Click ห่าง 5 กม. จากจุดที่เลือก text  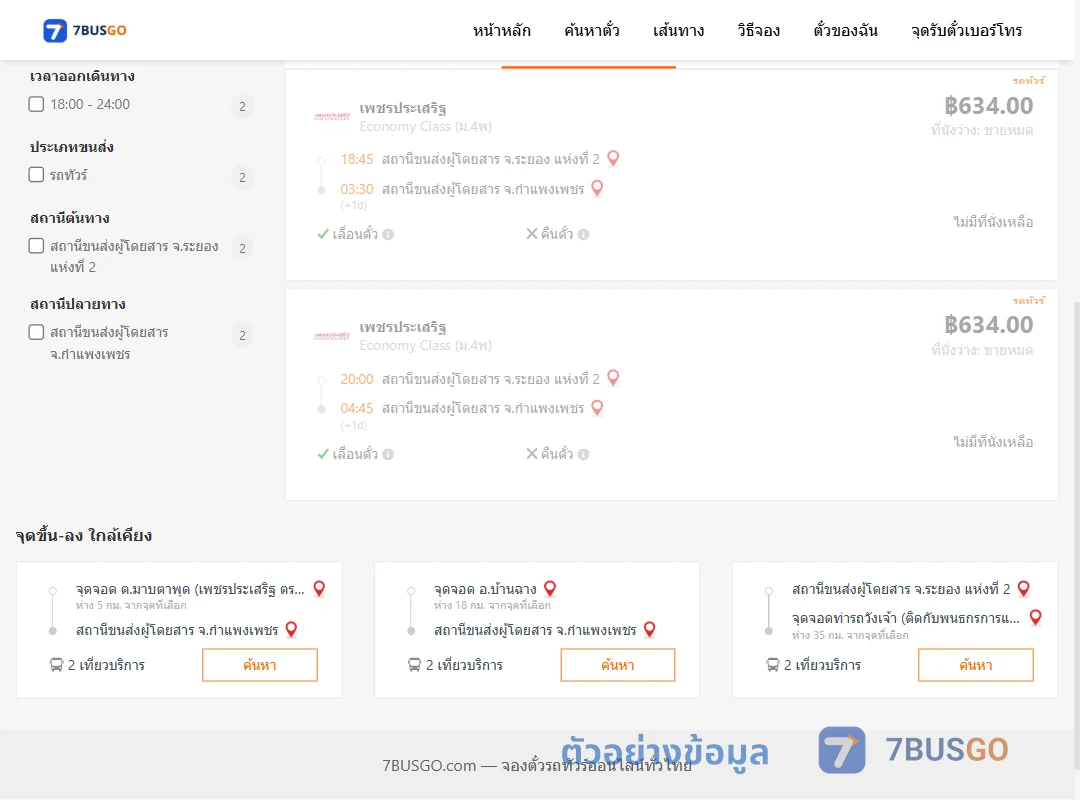click(x=131, y=606)
